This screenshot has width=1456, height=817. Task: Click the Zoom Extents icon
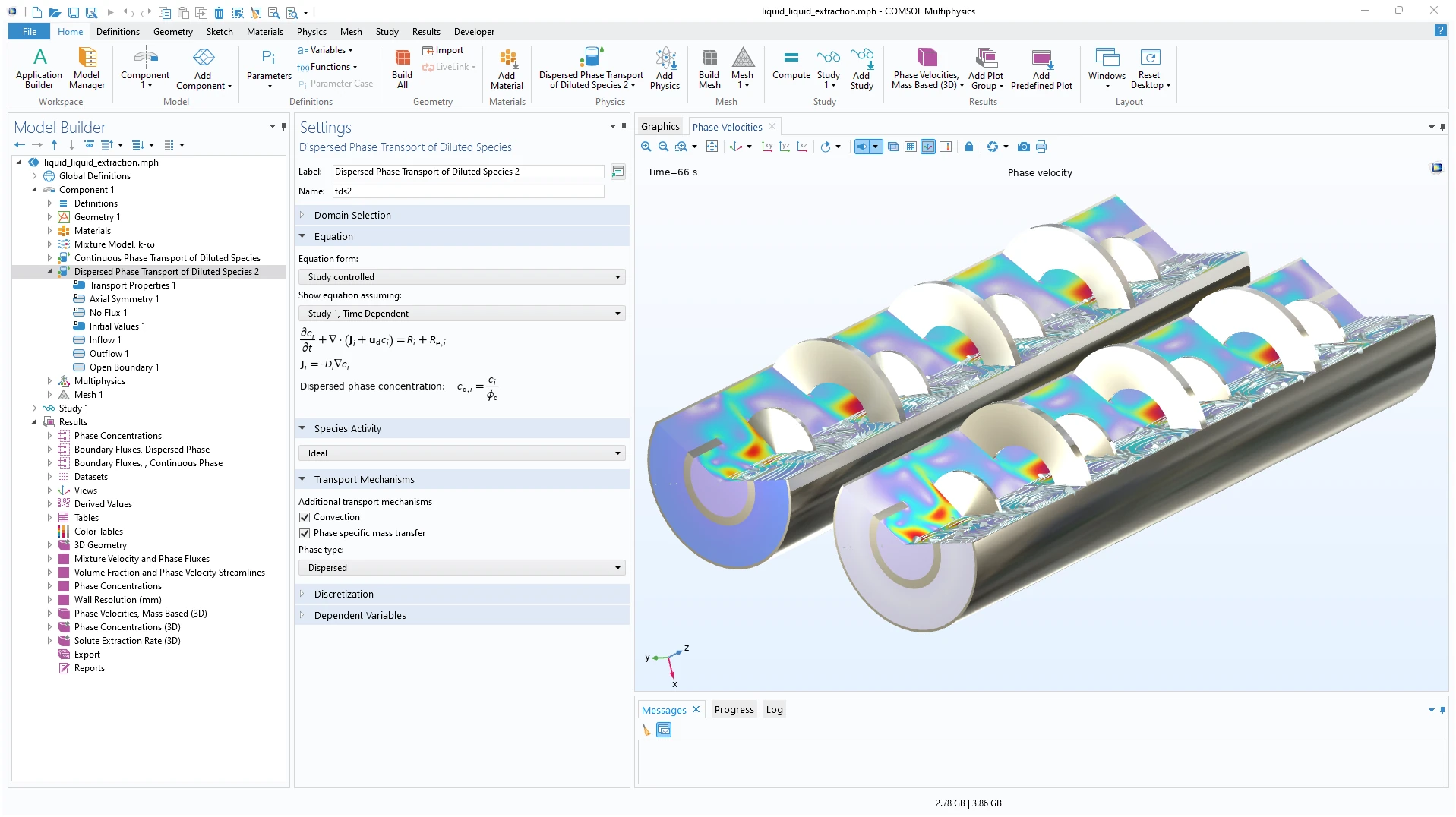(x=712, y=147)
